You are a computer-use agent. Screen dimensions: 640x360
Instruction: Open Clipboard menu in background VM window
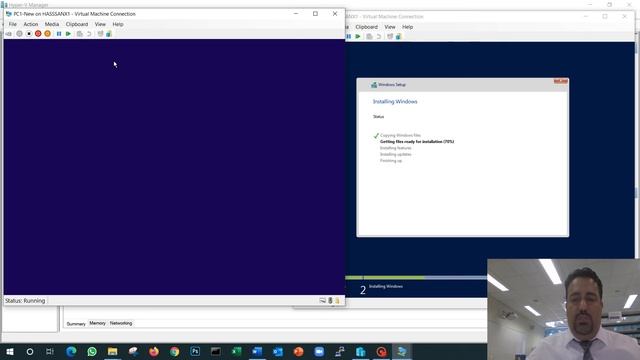click(367, 27)
